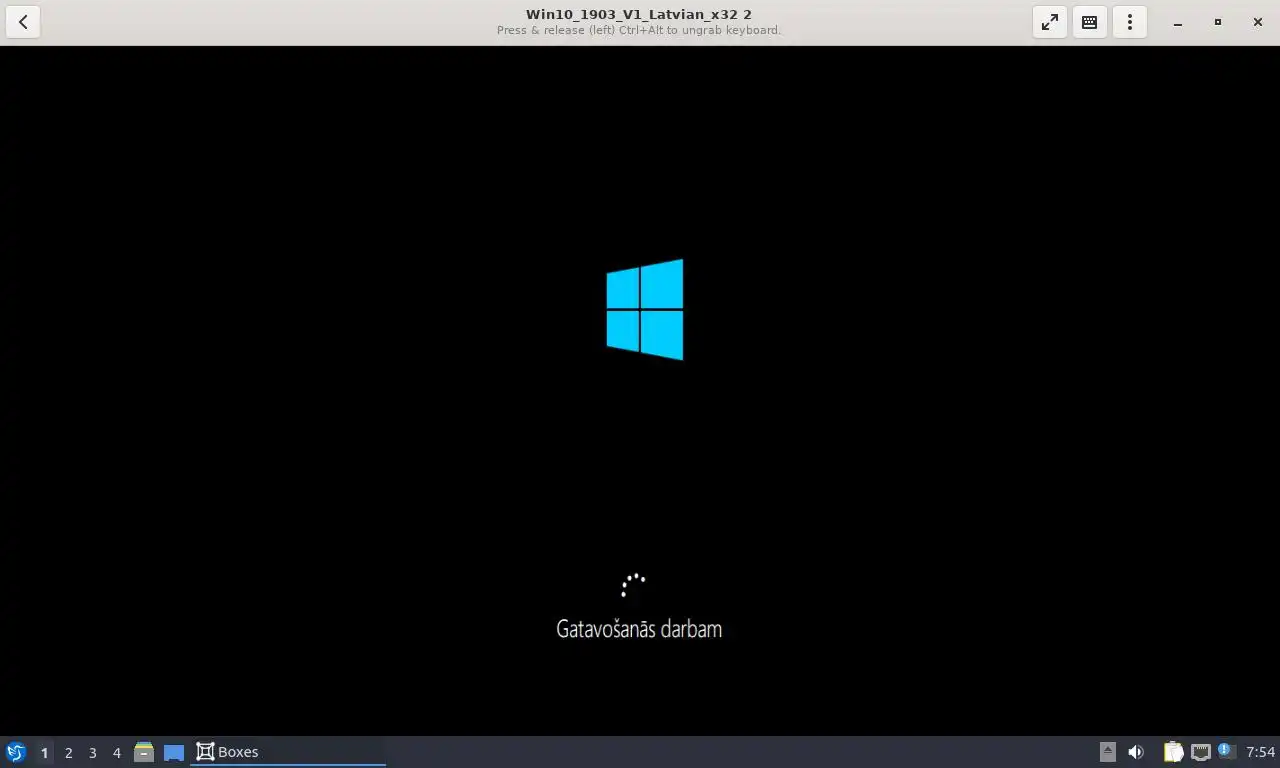Launch the file manager from the panel
This screenshot has height=768, width=1280.
[144, 752]
